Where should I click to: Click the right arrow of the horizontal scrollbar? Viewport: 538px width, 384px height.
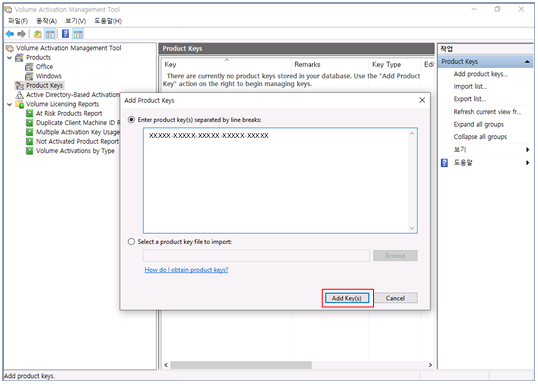click(430, 365)
